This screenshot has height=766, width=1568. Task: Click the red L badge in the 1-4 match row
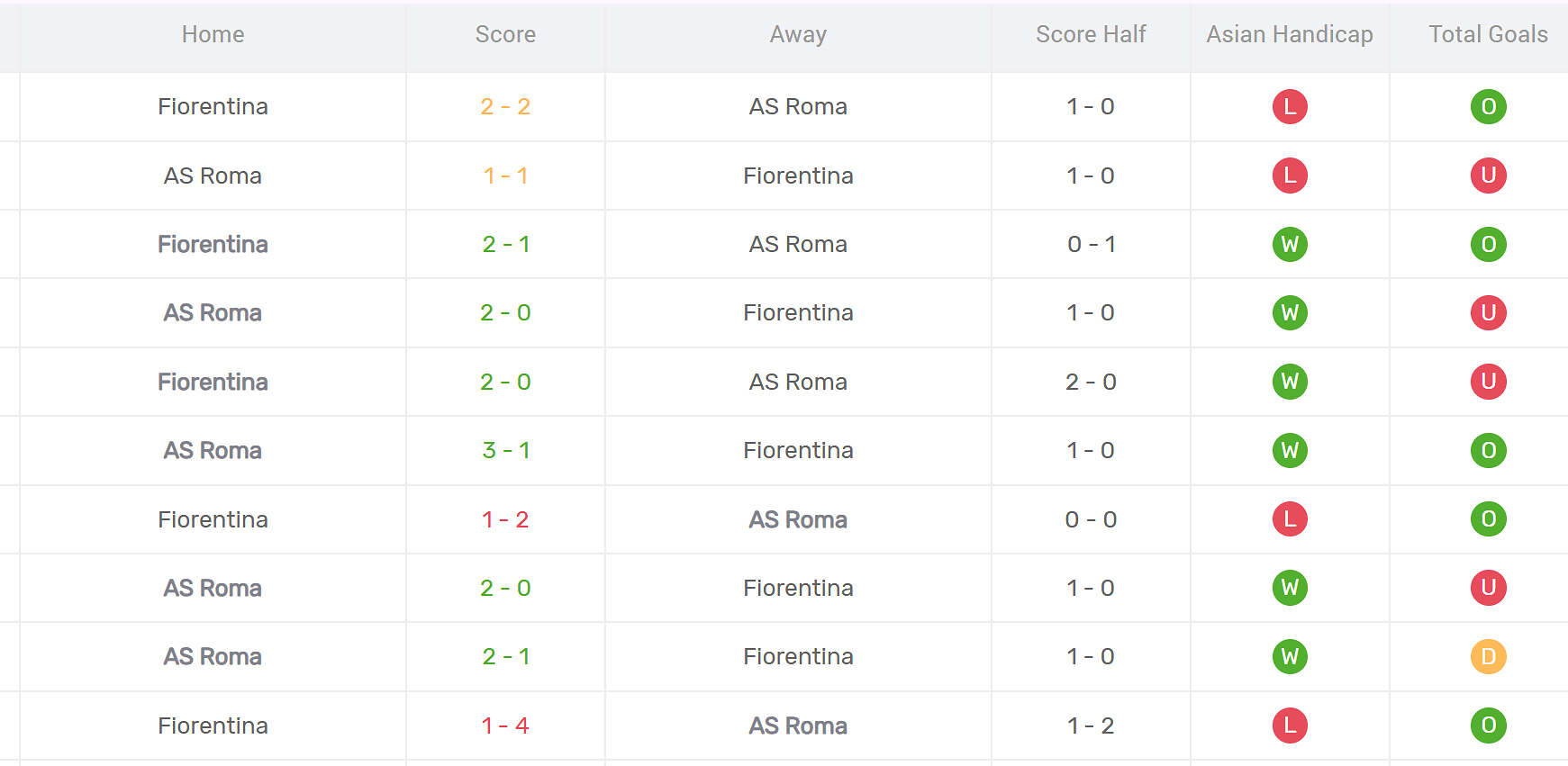pyautogui.click(x=1290, y=725)
